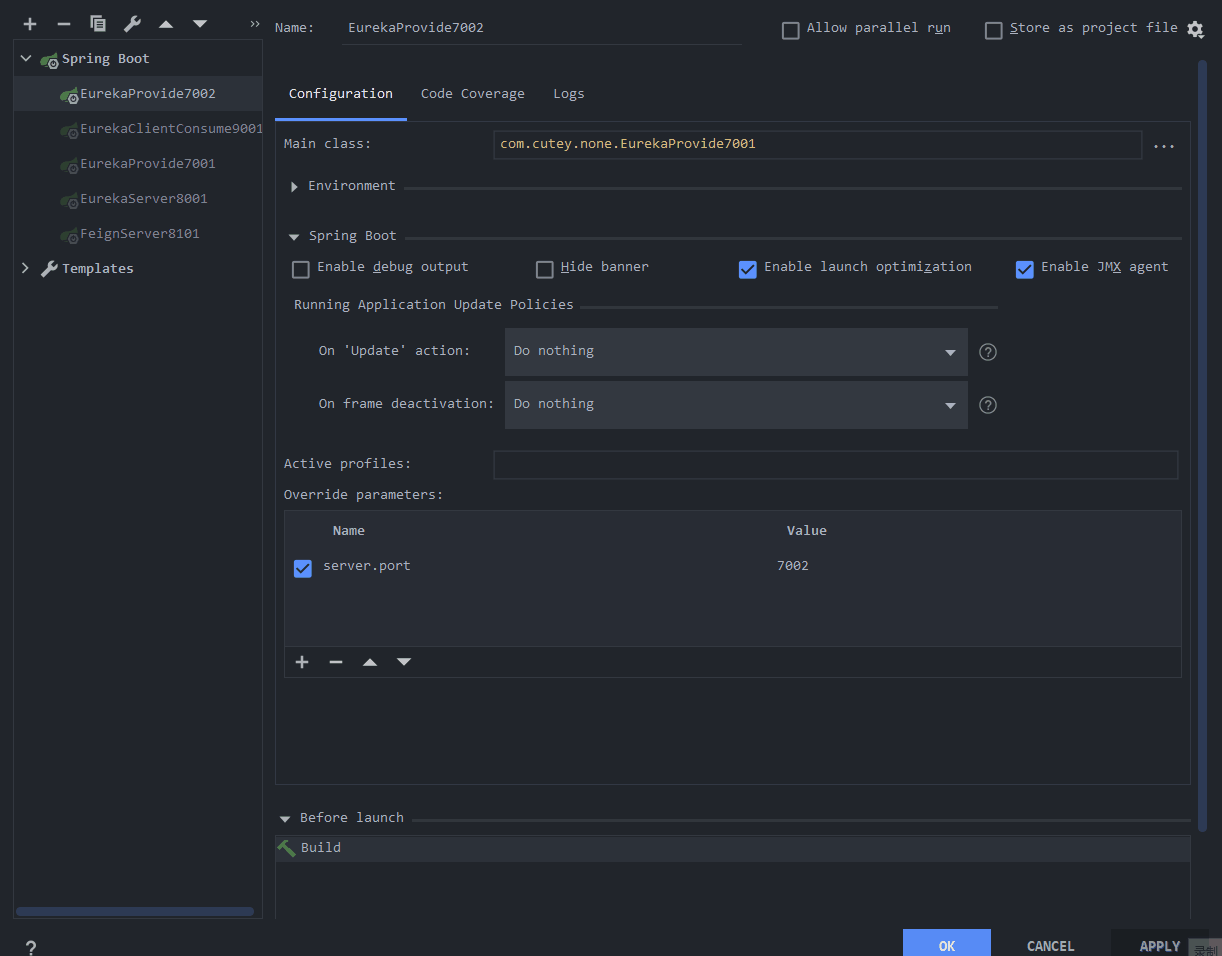1222x956 pixels.
Task: Click the dialog's vertical scrollbar
Action: click(x=1203, y=445)
